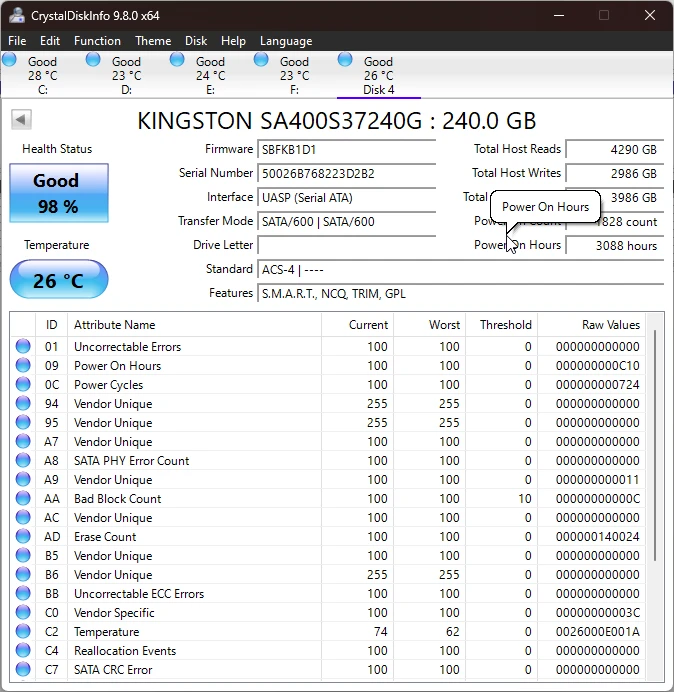Click status orb of Power On Hours attribute row
Image resolution: width=674 pixels, height=692 pixels.
[23, 365]
